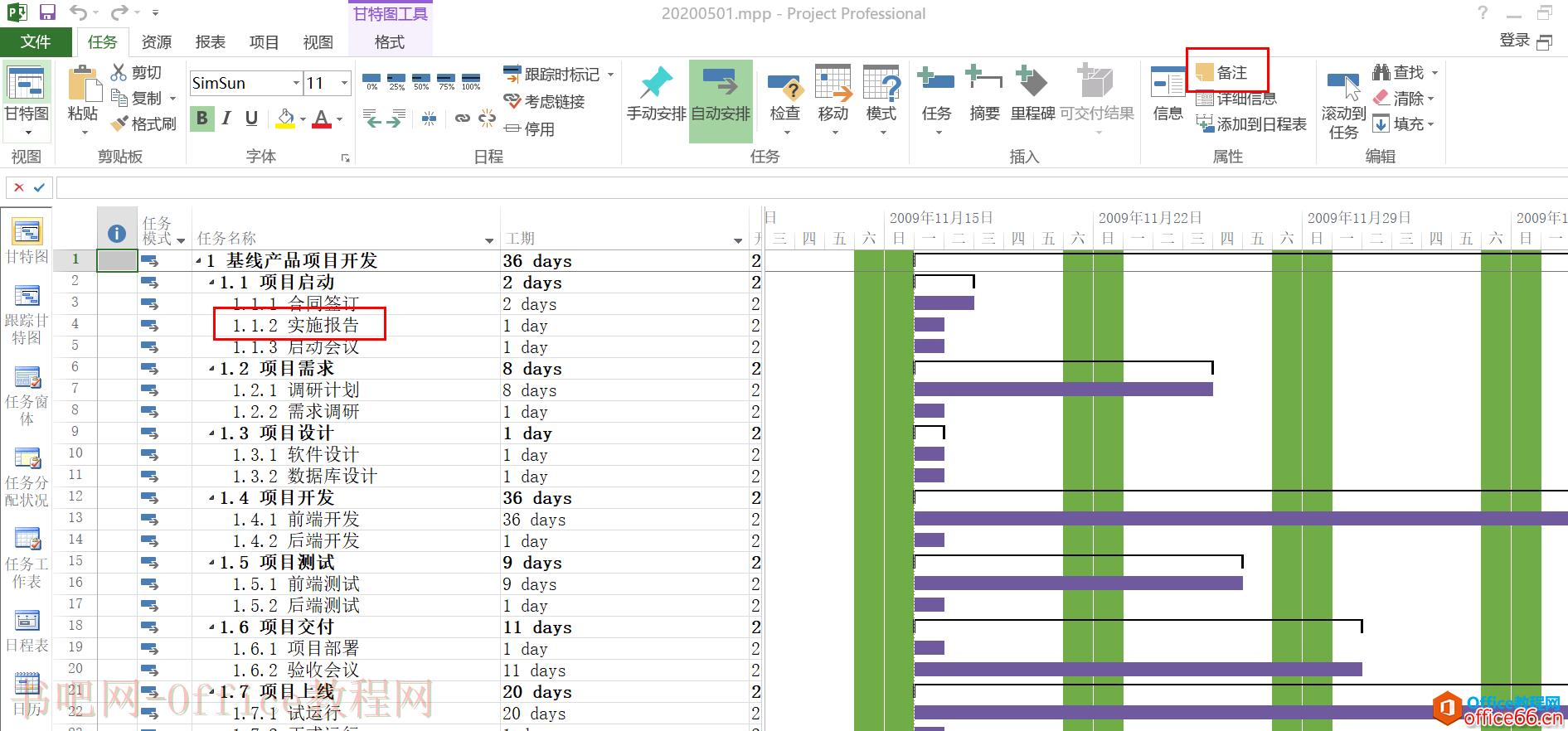The image size is (1568, 731).
Task: Click the Link tasks chain icon
Action: coord(463,119)
